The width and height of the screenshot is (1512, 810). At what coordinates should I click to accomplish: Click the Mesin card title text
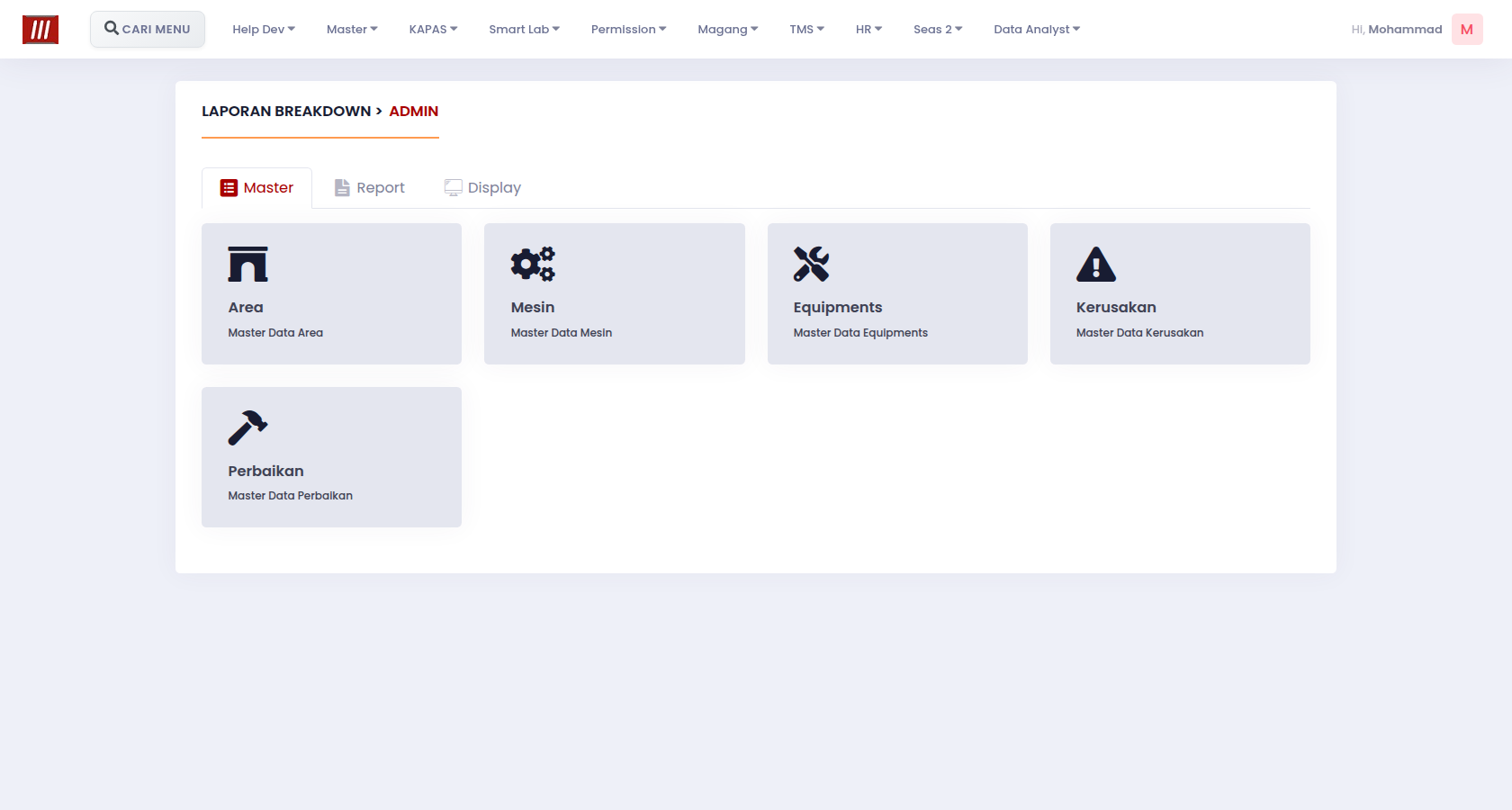533,307
